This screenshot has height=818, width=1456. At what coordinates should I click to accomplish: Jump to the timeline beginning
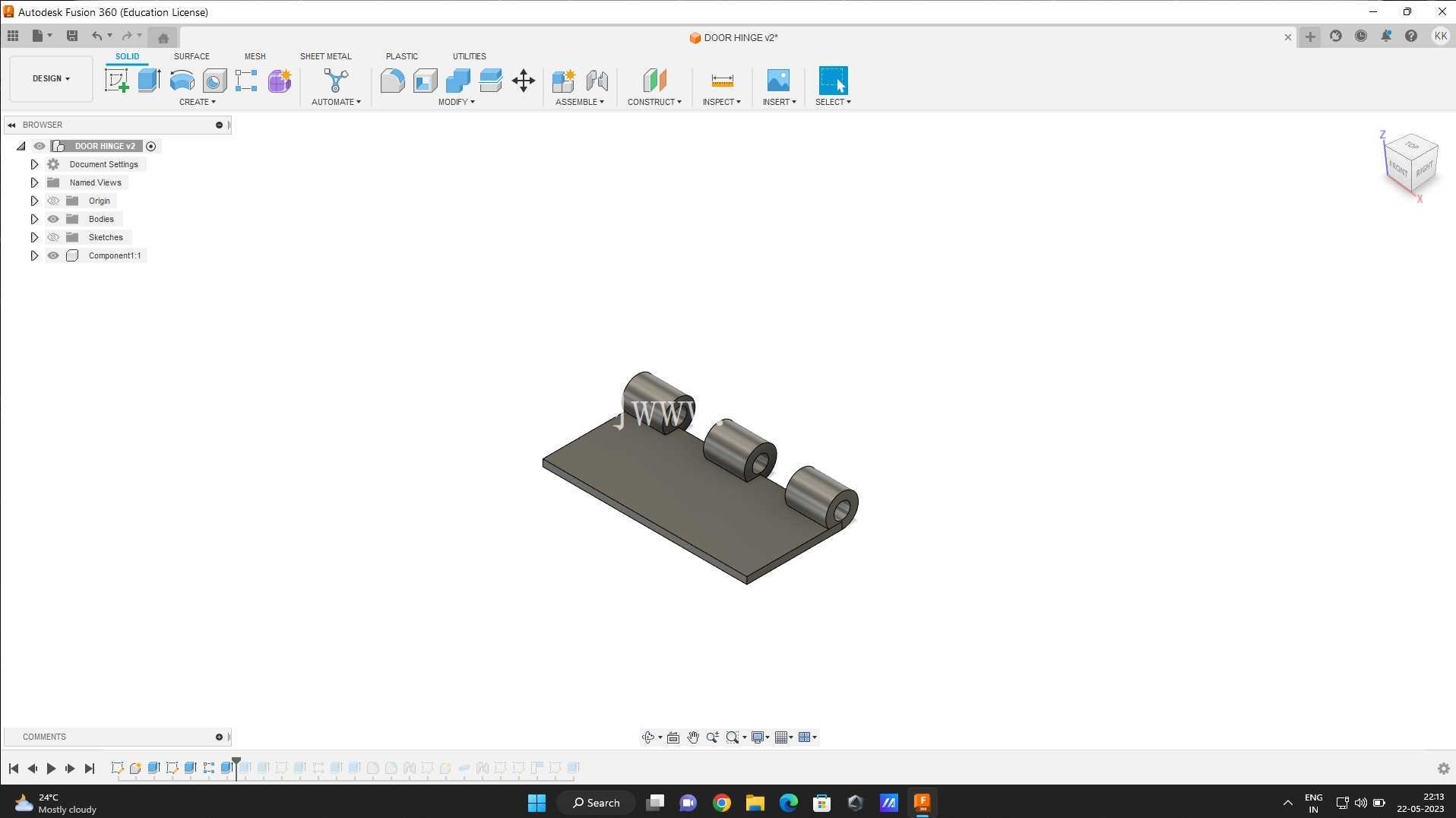tap(14, 769)
